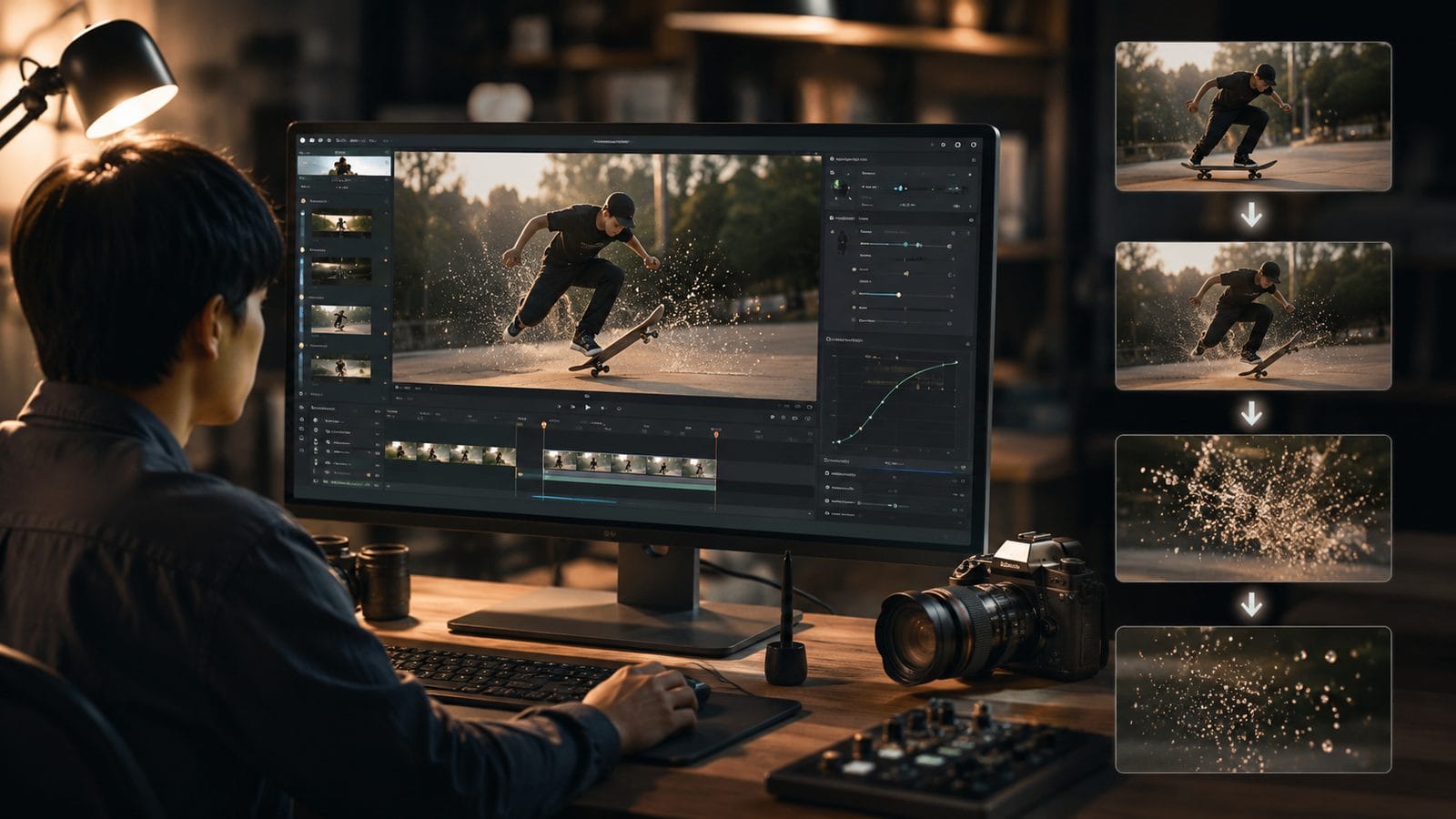Image resolution: width=1456 pixels, height=819 pixels.
Task: Click the orange out-point marker at selected clip's end
Action: pos(716,435)
